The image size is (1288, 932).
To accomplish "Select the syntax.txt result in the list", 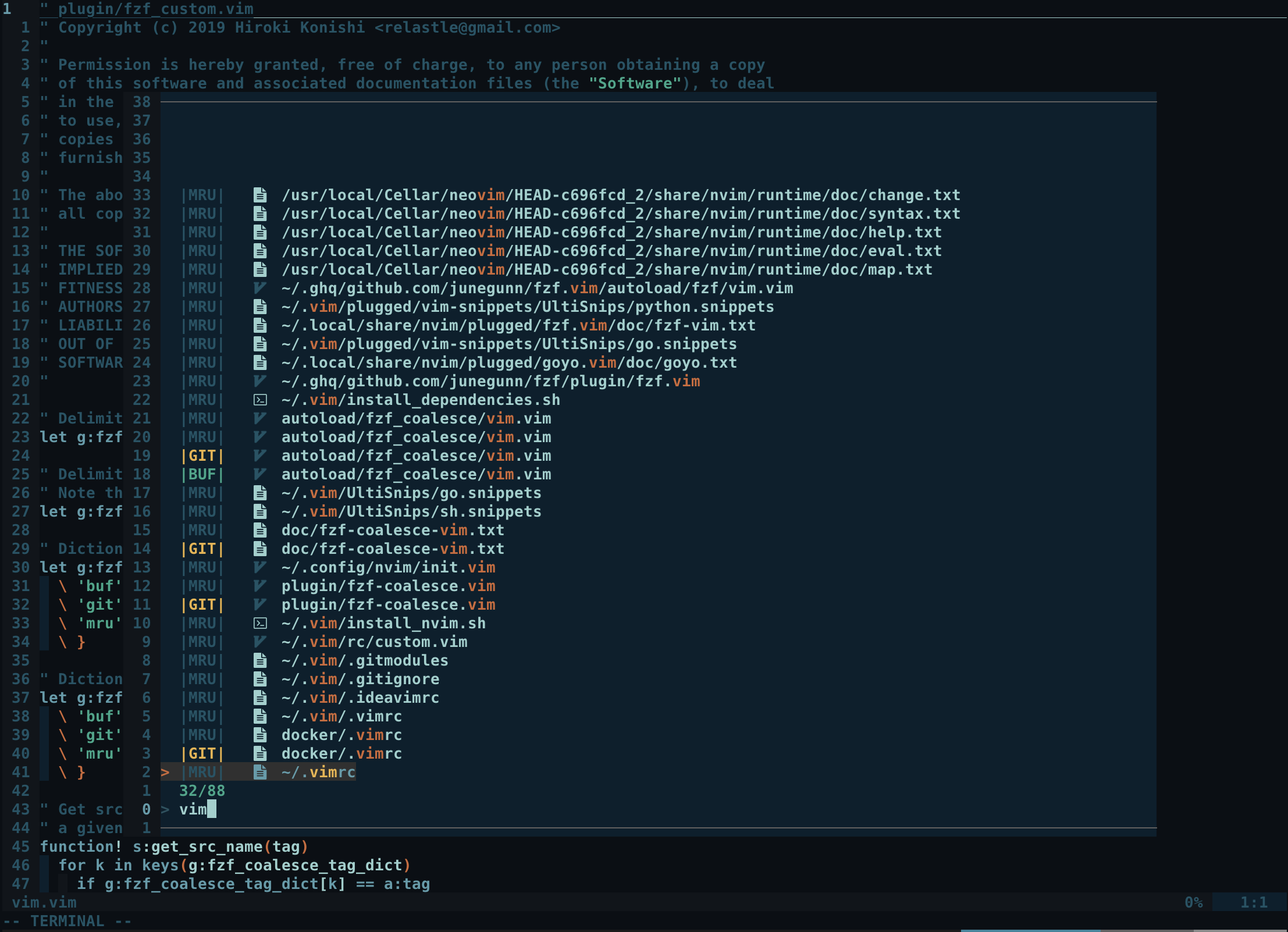I will (620, 214).
